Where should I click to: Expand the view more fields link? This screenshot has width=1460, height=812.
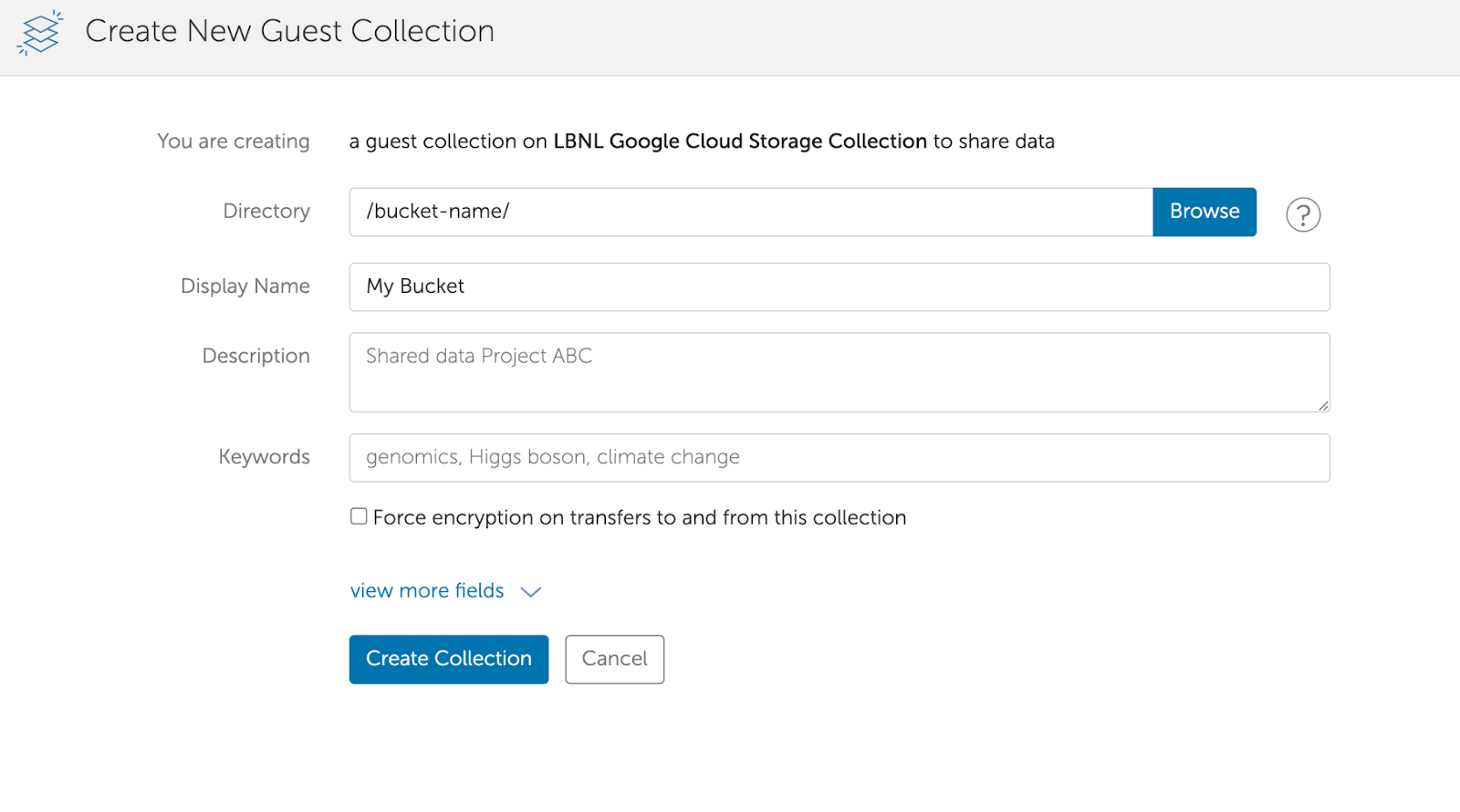tap(427, 591)
